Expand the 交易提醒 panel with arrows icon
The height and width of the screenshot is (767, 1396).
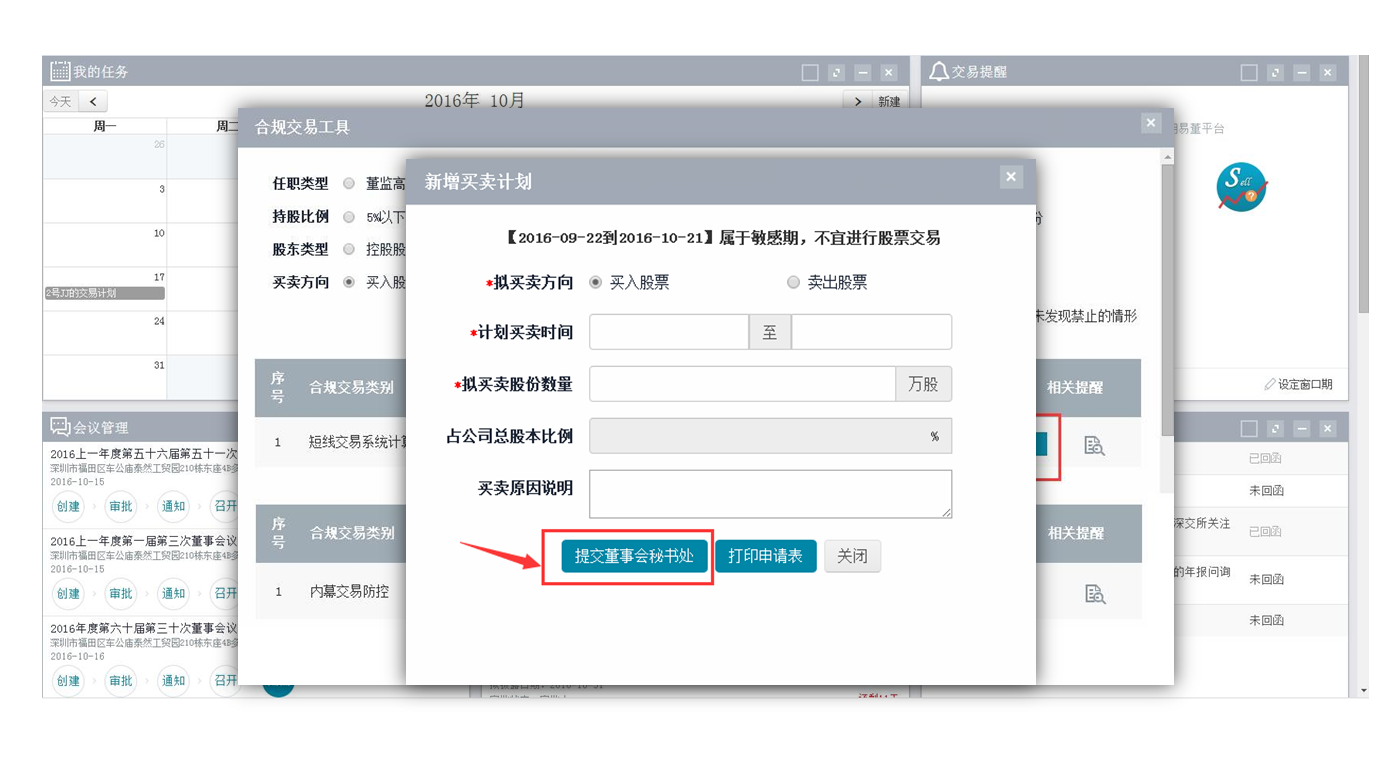1275,72
